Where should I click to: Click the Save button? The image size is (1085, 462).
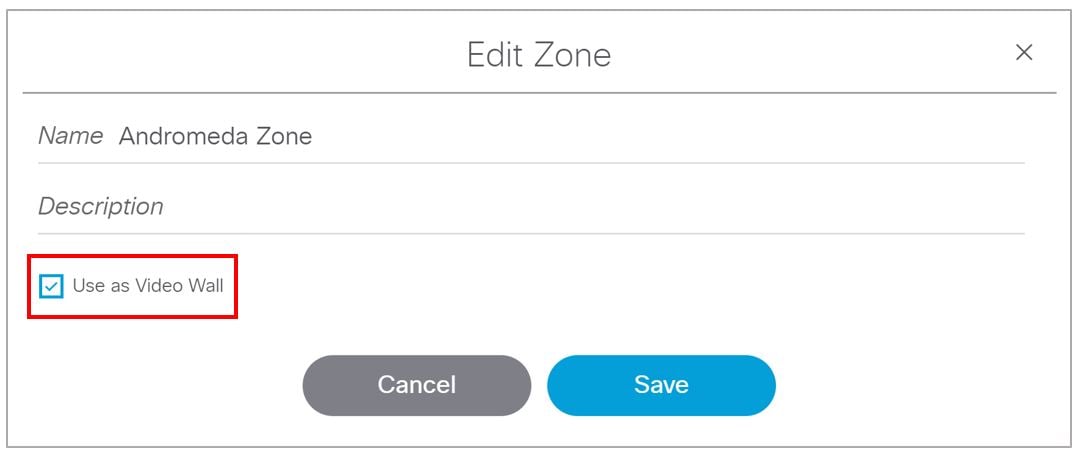[661, 385]
